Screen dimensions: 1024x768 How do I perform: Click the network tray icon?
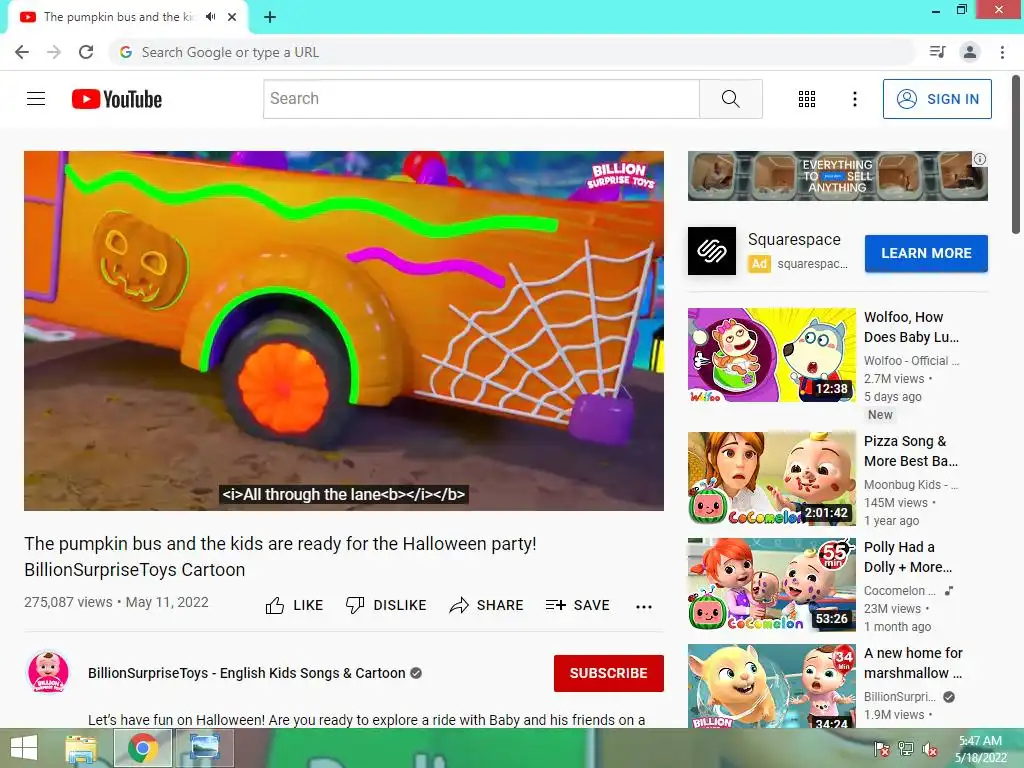tap(906, 749)
